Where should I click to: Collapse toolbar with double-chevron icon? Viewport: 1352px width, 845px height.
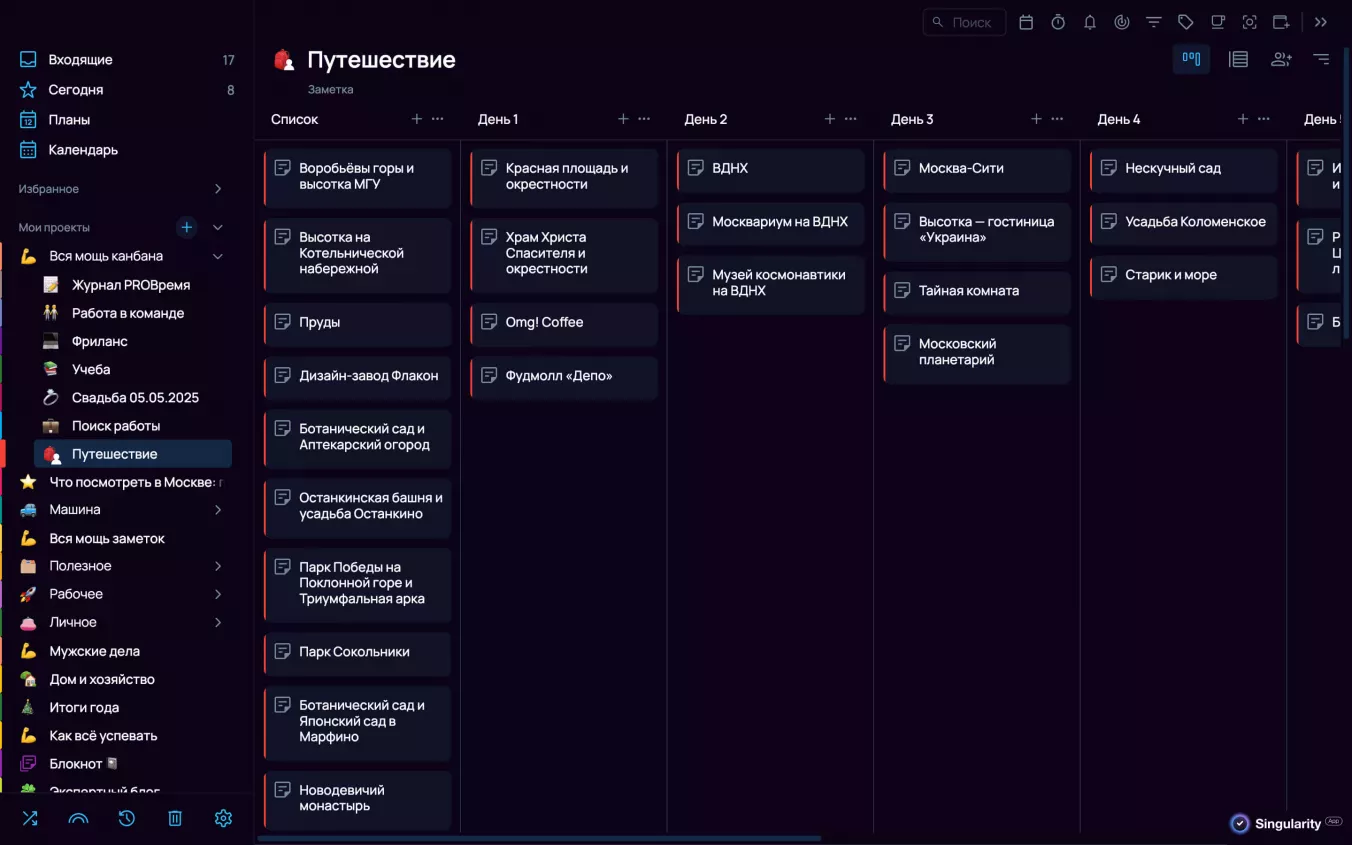[x=1321, y=22]
